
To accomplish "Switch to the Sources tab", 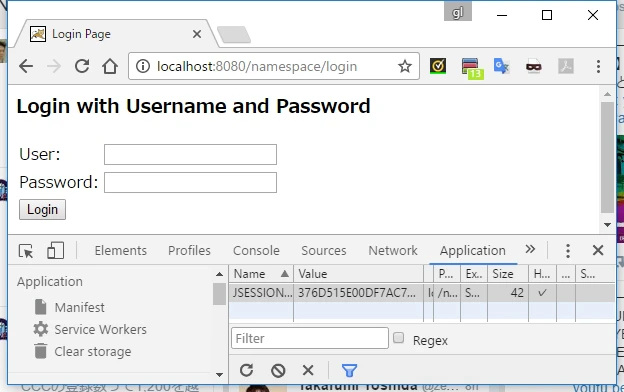I will tap(324, 250).
